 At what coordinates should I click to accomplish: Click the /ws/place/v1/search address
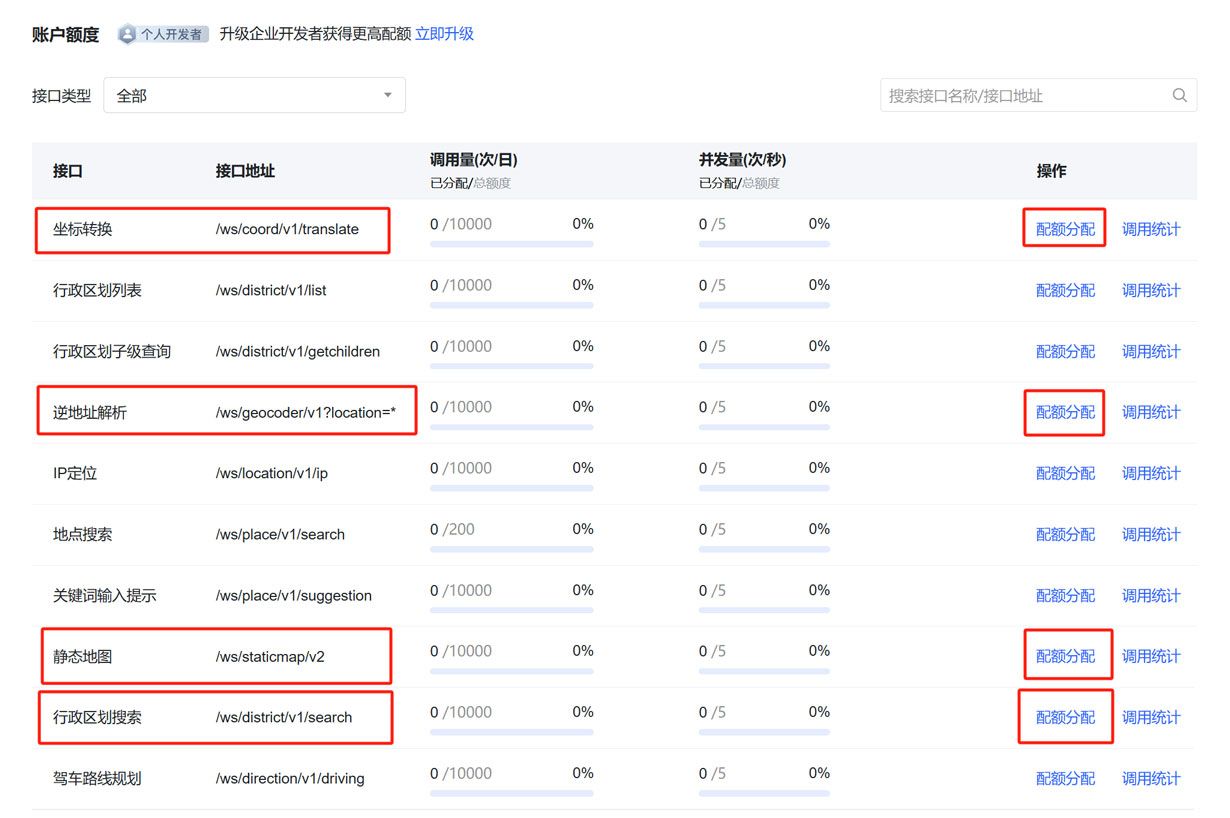coord(280,534)
